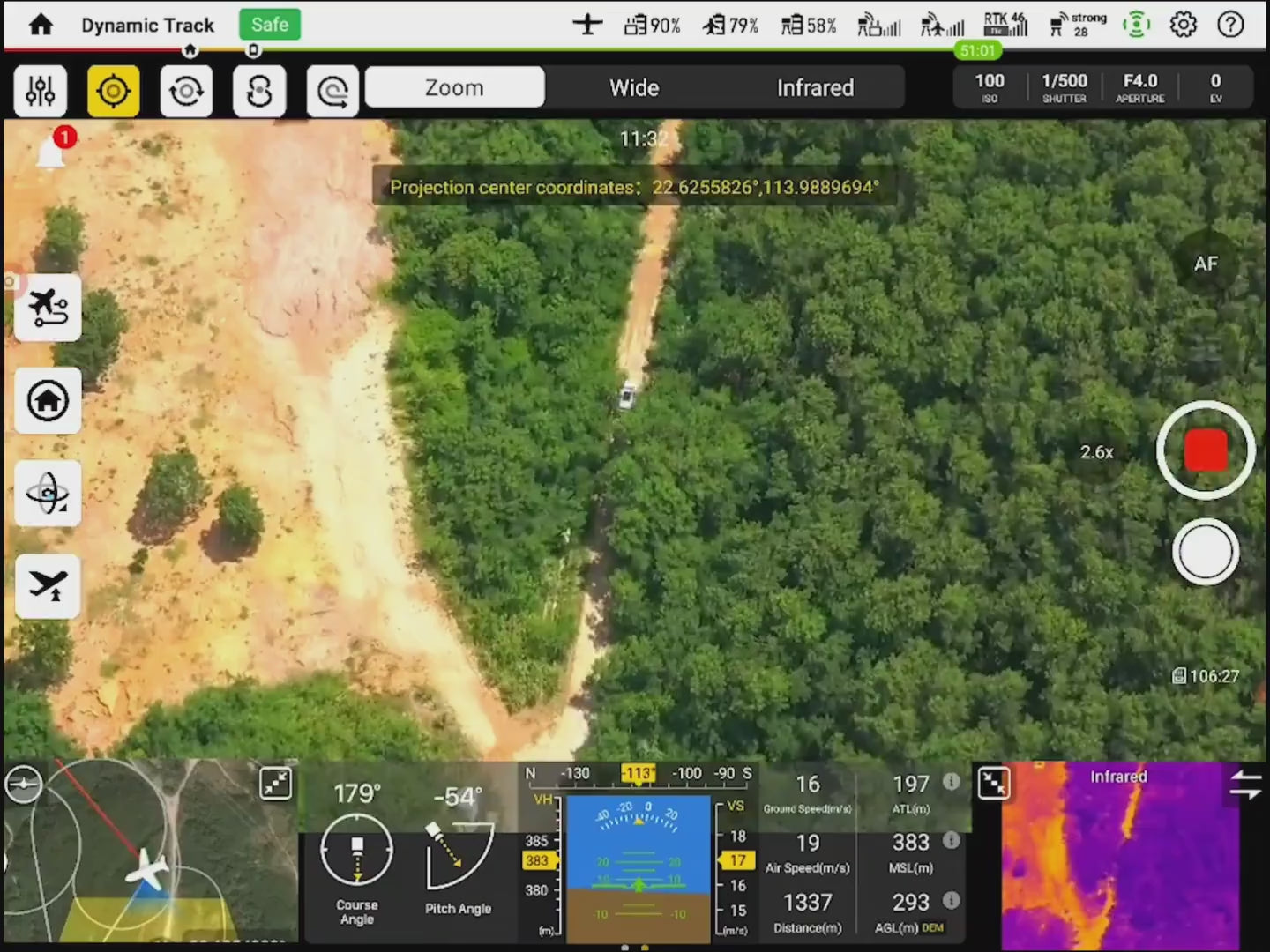Open the help question mark icon
Image resolution: width=1270 pixels, height=952 pixels.
pyautogui.click(x=1230, y=25)
